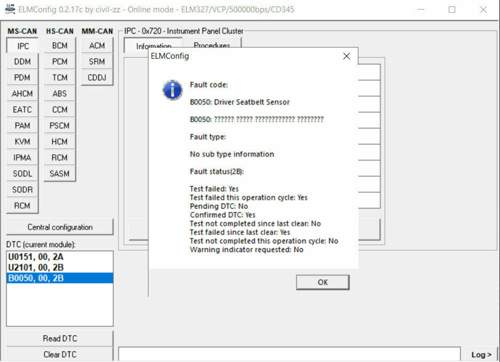The width and height of the screenshot is (500, 362).
Task: Minimize the ELMConfig main window
Action: click(421, 10)
